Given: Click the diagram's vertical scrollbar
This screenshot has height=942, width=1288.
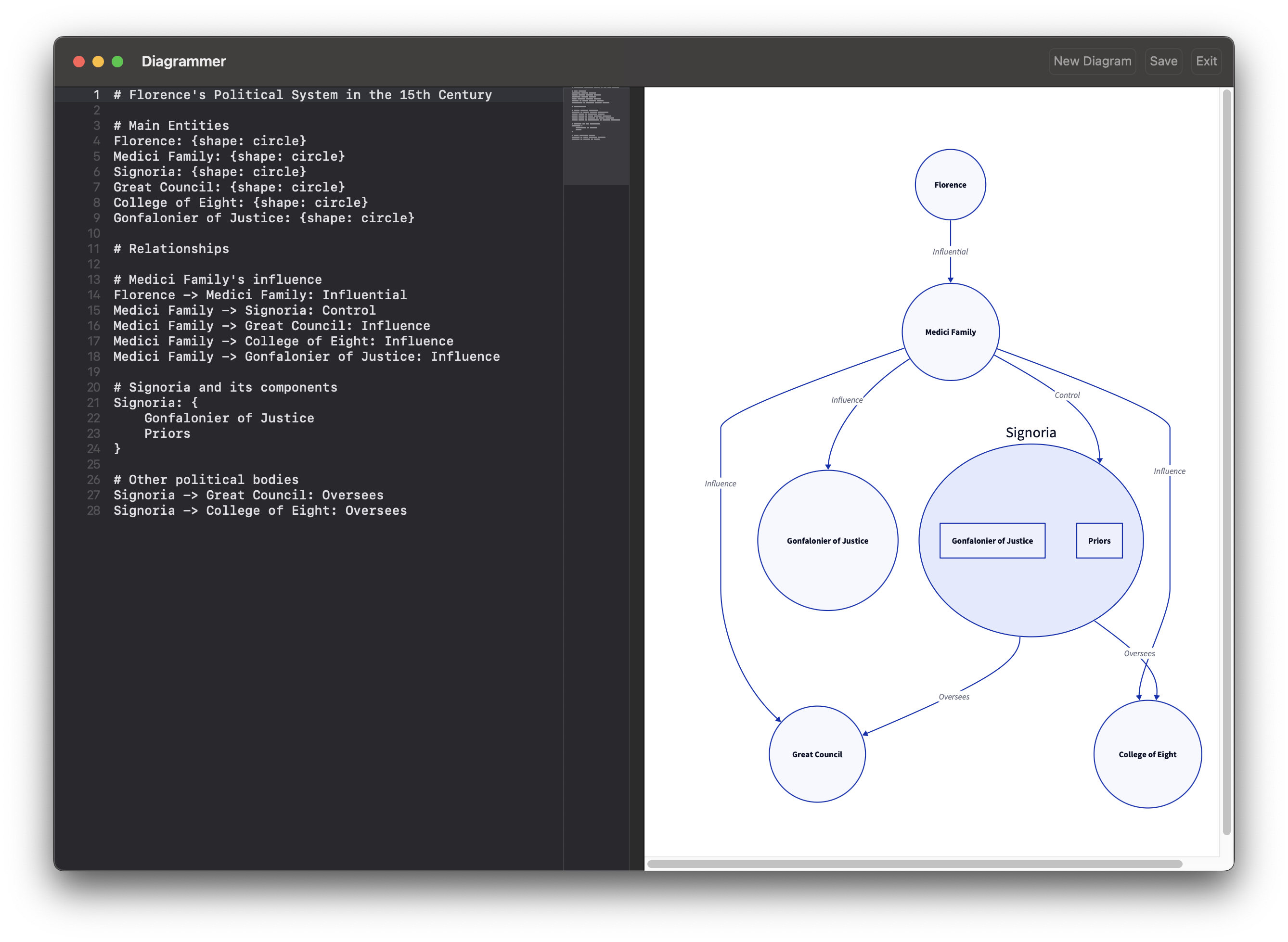Looking at the screenshot, I should (1226, 462).
